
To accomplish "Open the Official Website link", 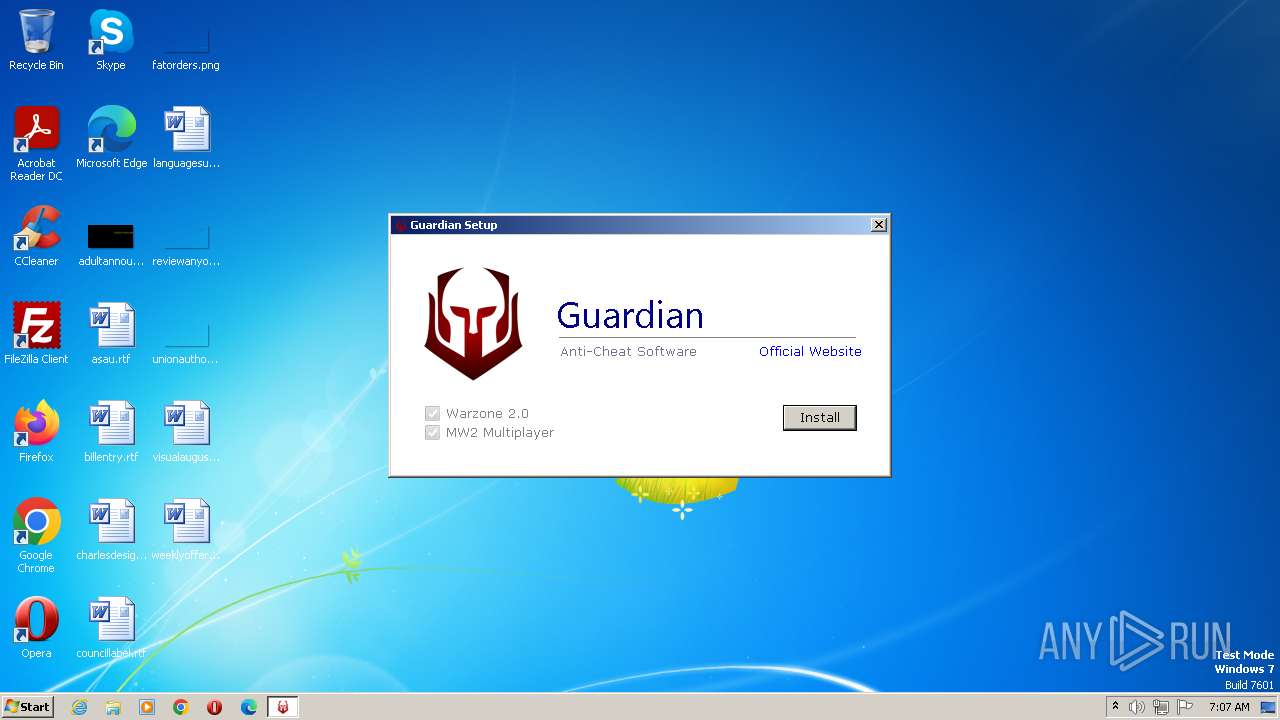I will click(810, 351).
